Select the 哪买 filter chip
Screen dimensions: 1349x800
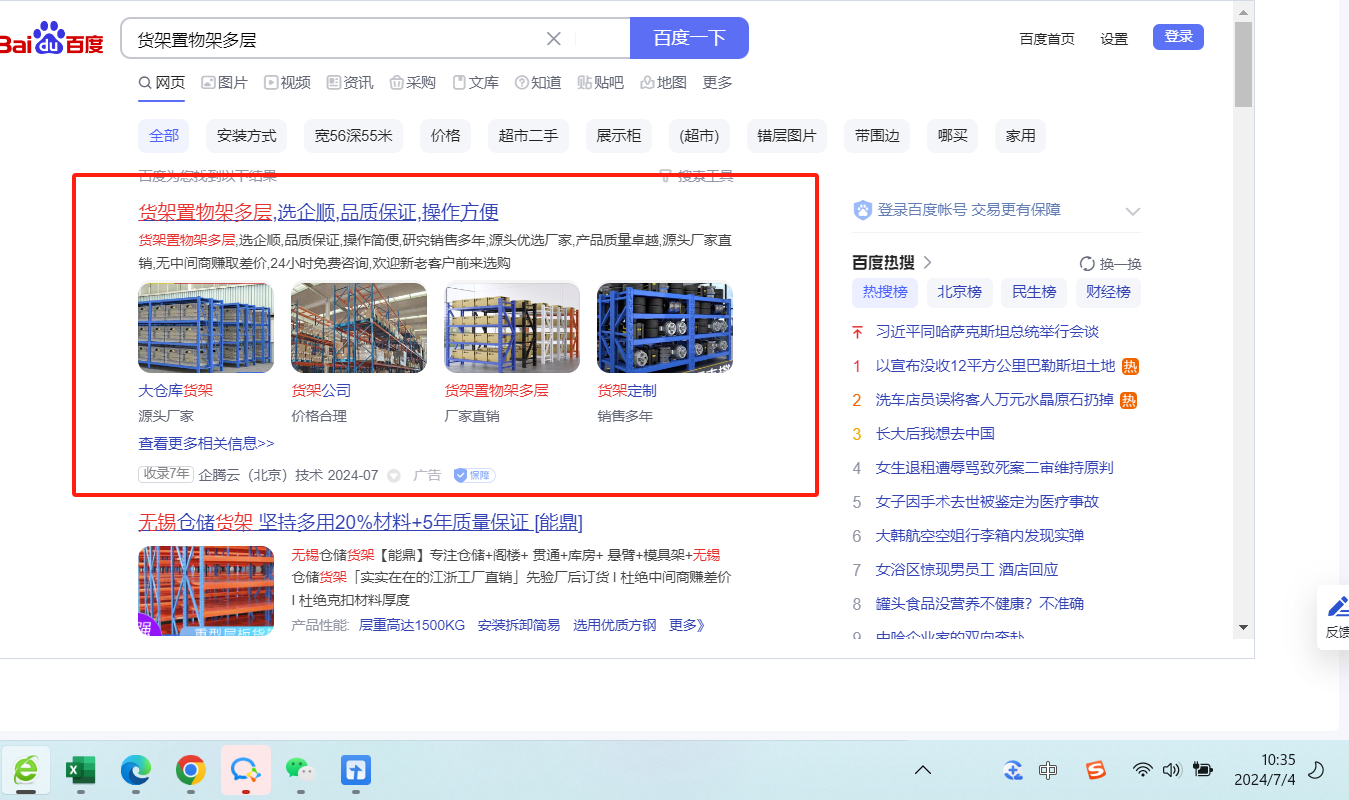[952, 136]
